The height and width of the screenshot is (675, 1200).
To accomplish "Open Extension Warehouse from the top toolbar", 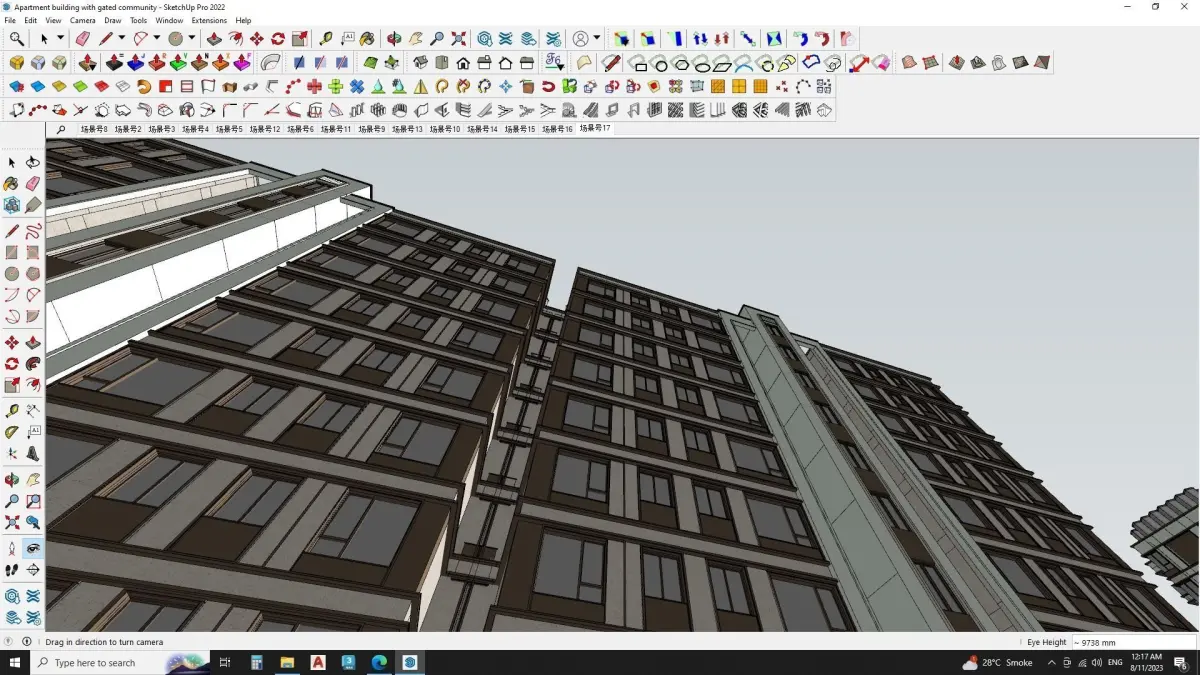I will pyautogui.click(x=505, y=38).
